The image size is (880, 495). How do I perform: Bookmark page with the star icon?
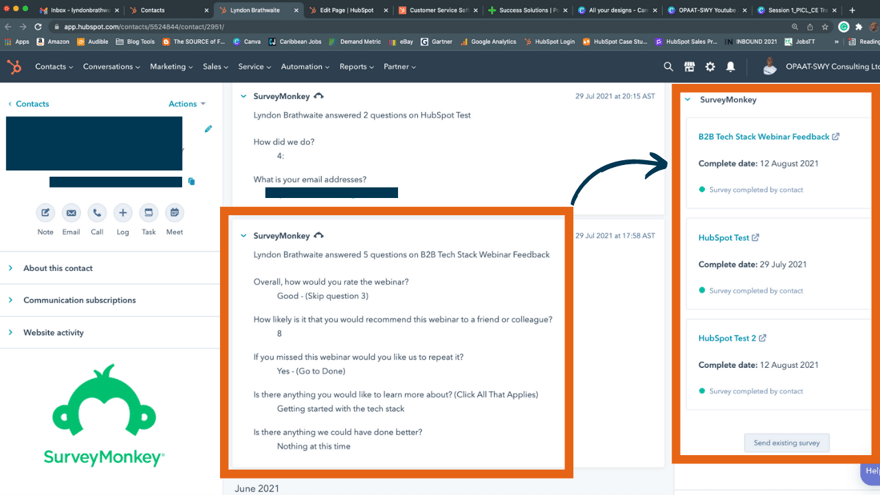pyautogui.click(x=825, y=26)
